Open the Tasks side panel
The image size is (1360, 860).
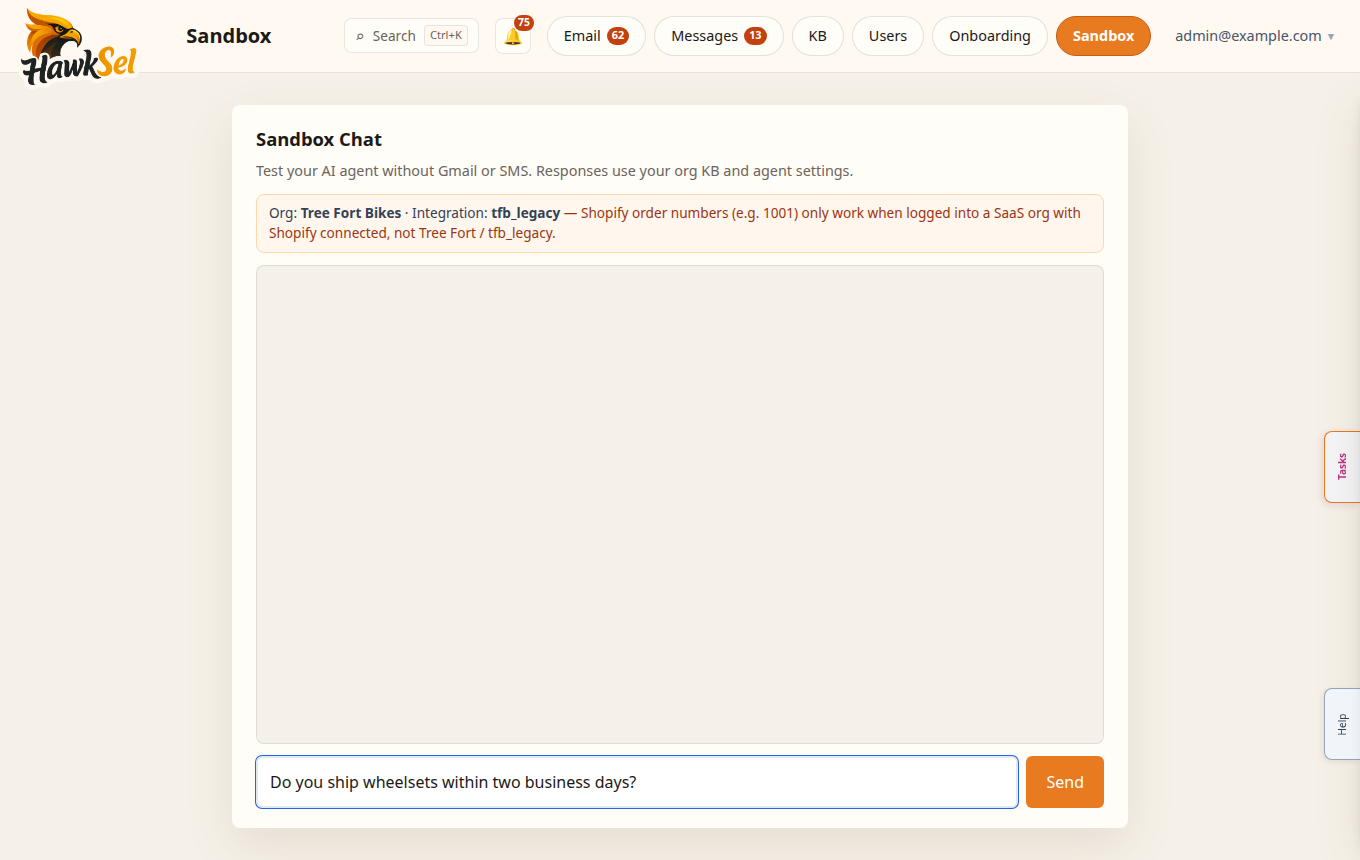[1342, 467]
